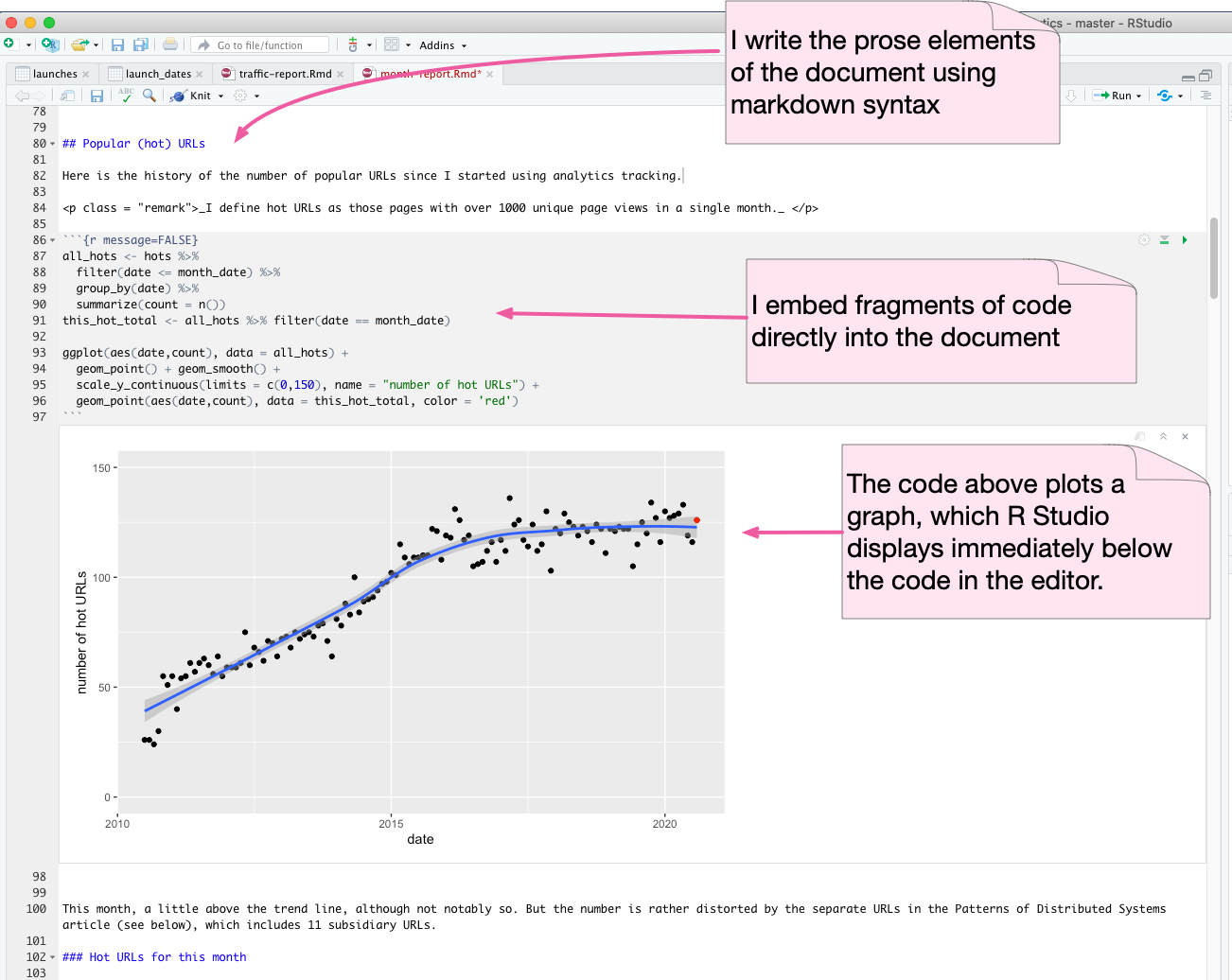Viewport: 1232px width, 980px height.
Task: Click the spell check ABC icon
Action: 126,95
